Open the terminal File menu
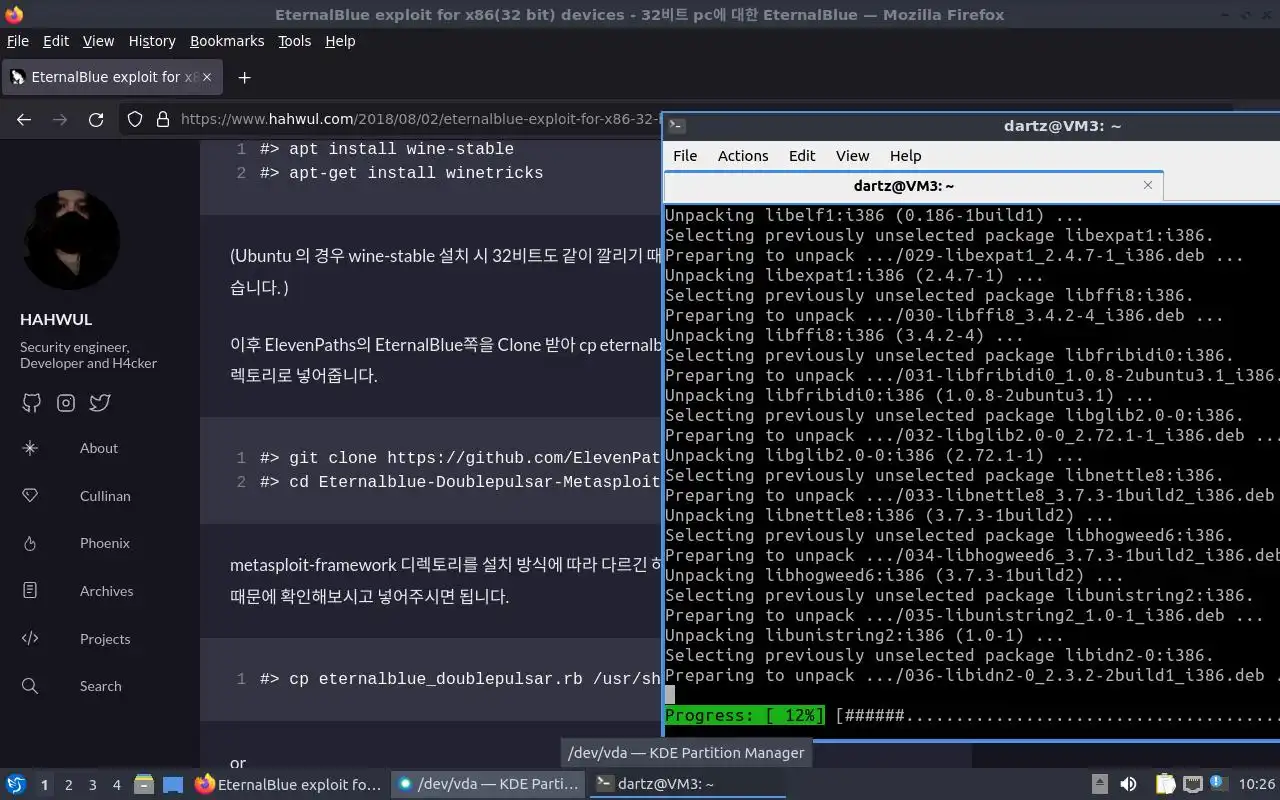Screen dimensions: 1280x800 pyautogui.click(x=685, y=155)
